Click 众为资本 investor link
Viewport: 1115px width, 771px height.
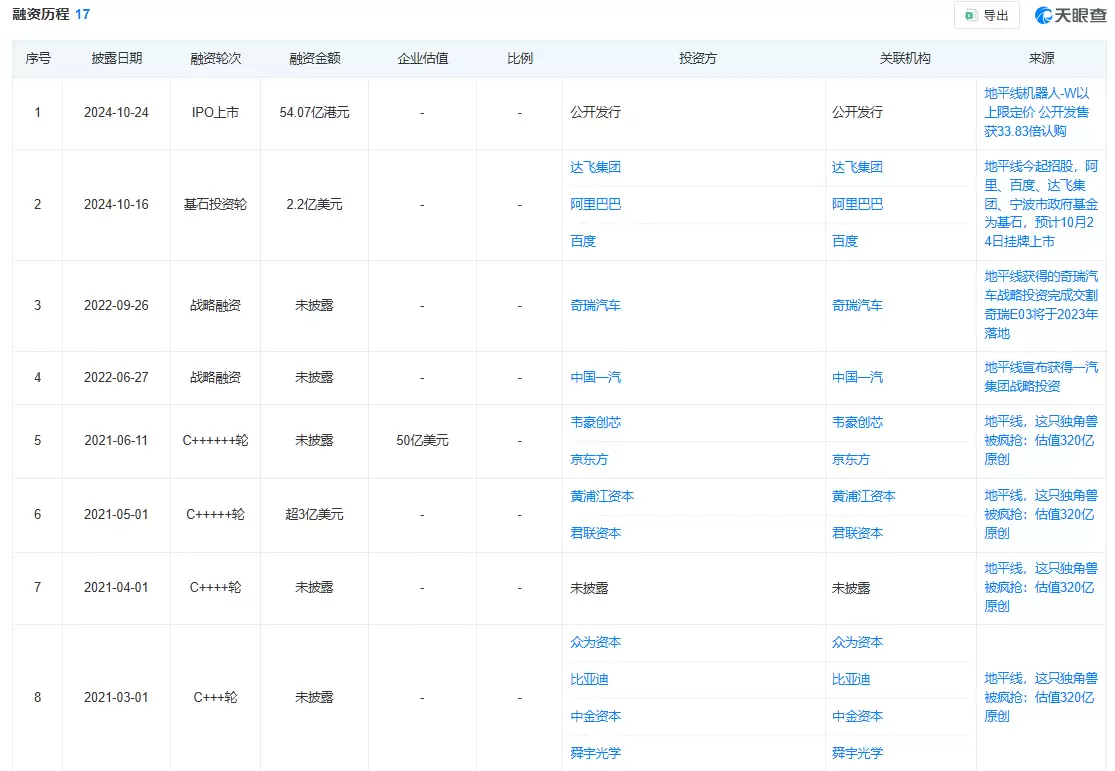595,642
